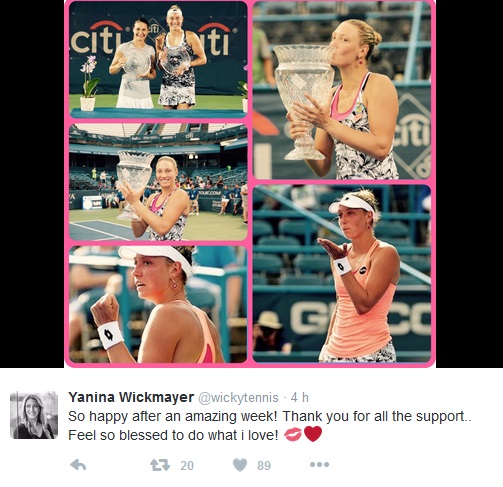Open photo of player kissing crystal trophy
Screen dimensions: 503x487
342,91
